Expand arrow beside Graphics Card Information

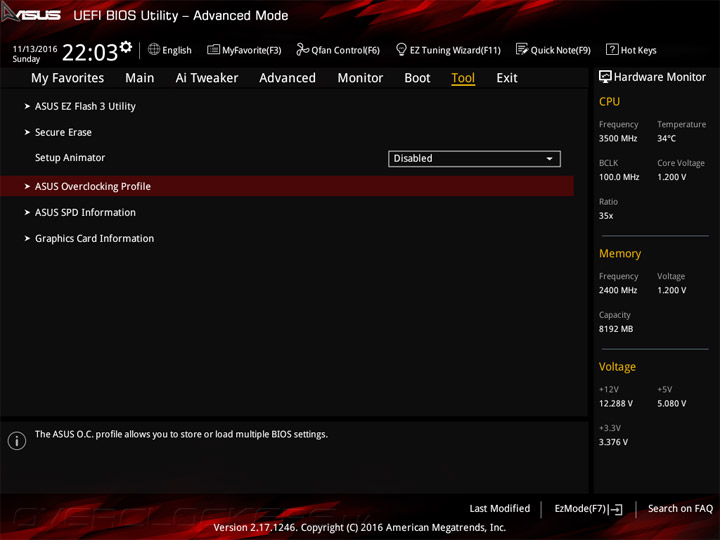tap(27, 238)
